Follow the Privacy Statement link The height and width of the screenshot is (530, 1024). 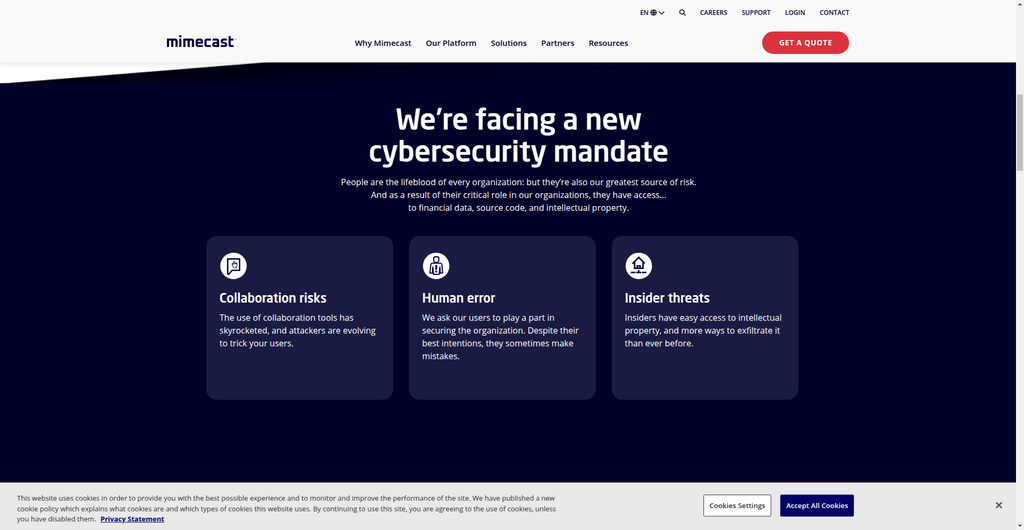pyautogui.click(x=133, y=519)
